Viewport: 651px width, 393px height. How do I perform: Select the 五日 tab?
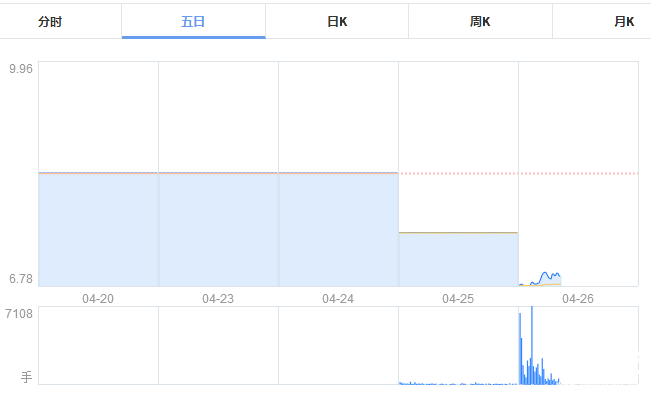(x=193, y=22)
